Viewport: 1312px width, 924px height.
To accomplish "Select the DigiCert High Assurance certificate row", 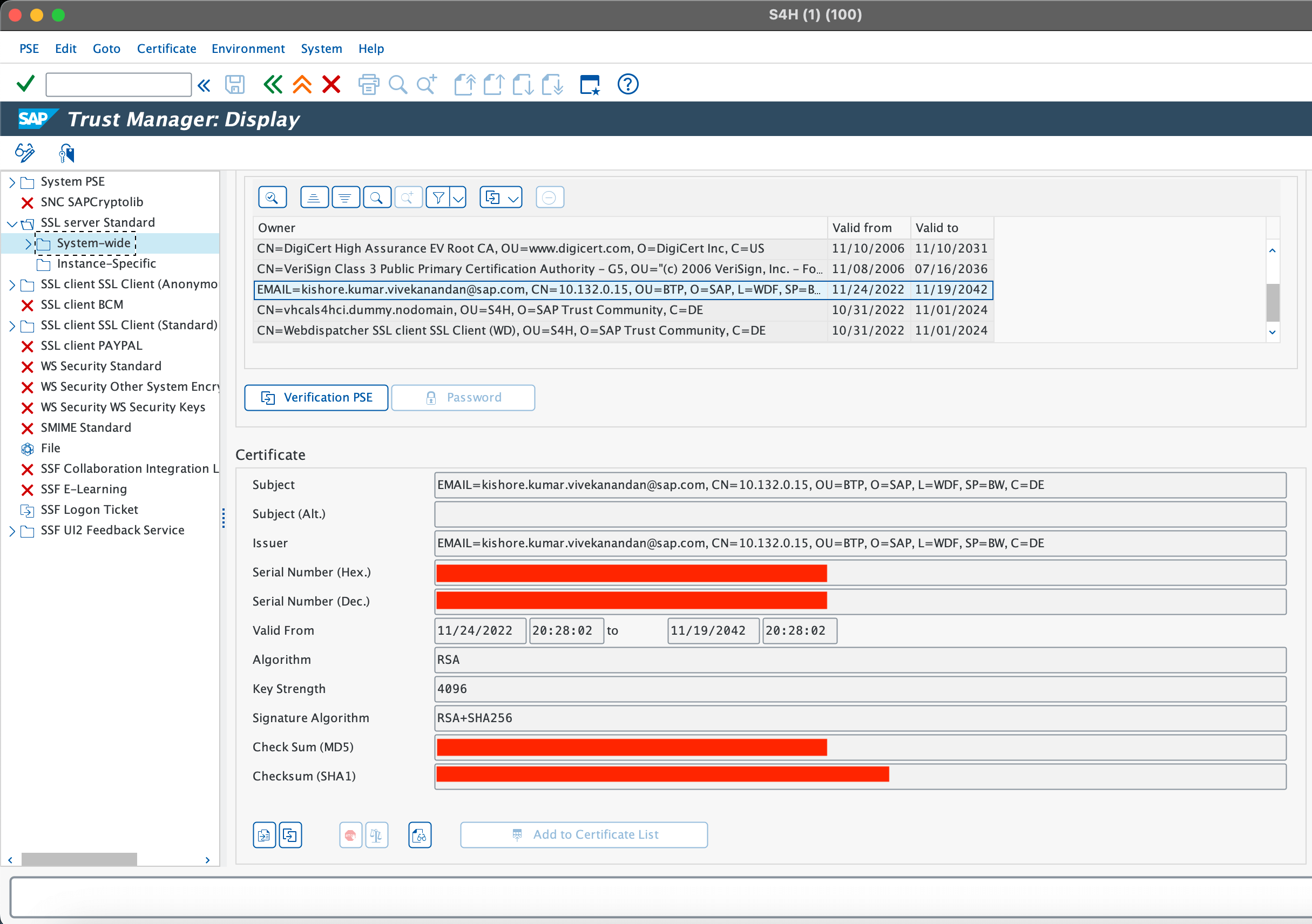I will click(623, 248).
